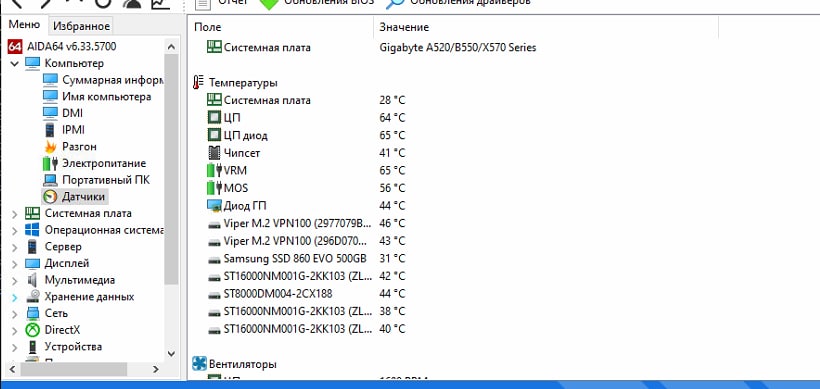This screenshot has height=389, width=820.
Task: Switch to the Меню tab
Action: click(x=24, y=25)
